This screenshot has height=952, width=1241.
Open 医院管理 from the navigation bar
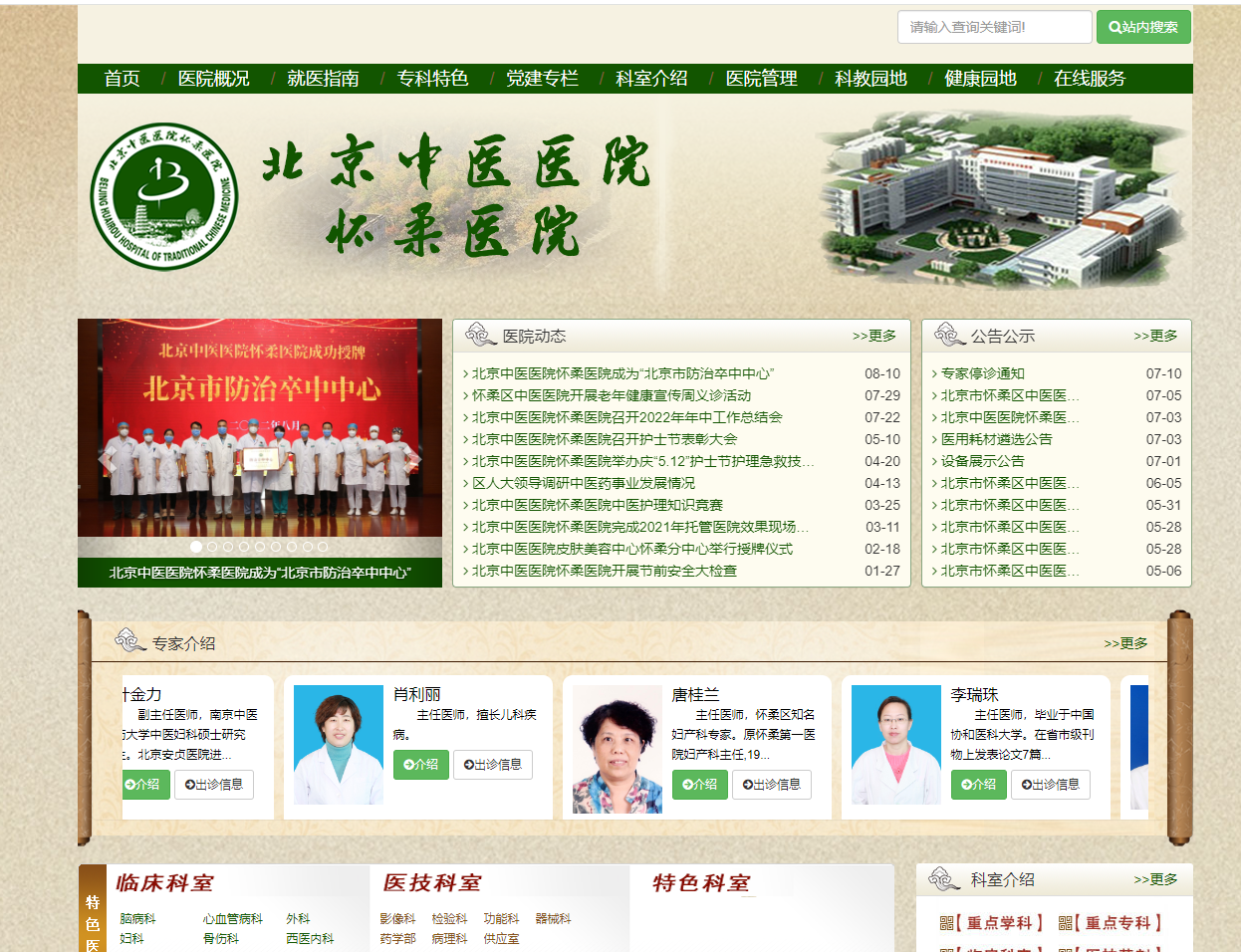tap(761, 79)
